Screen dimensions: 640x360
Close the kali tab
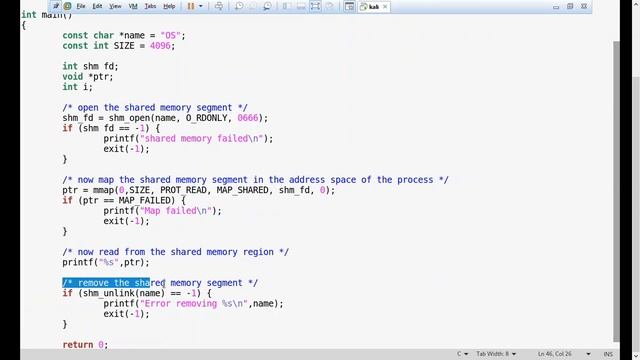[385, 7]
